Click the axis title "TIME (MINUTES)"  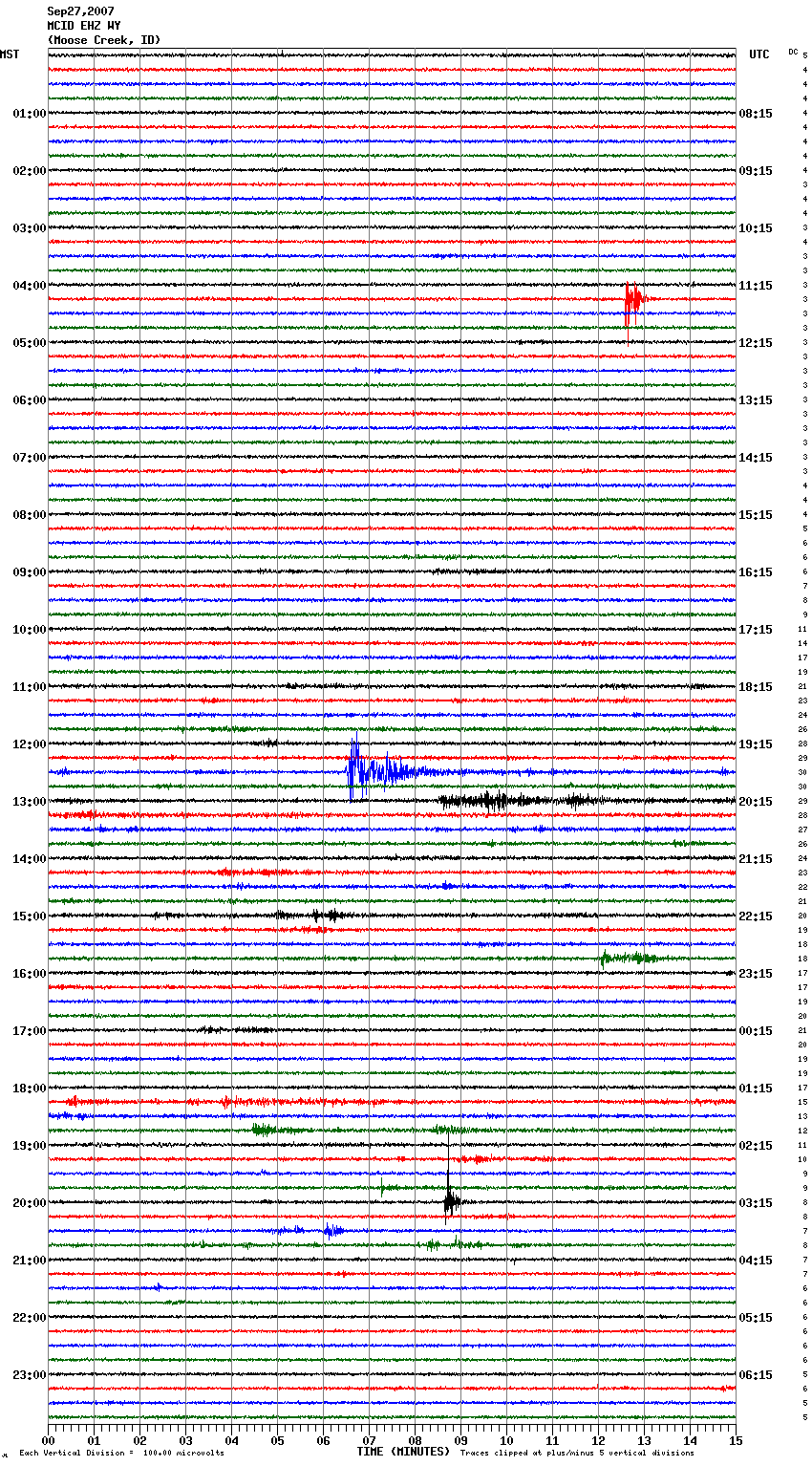(x=403, y=1452)
